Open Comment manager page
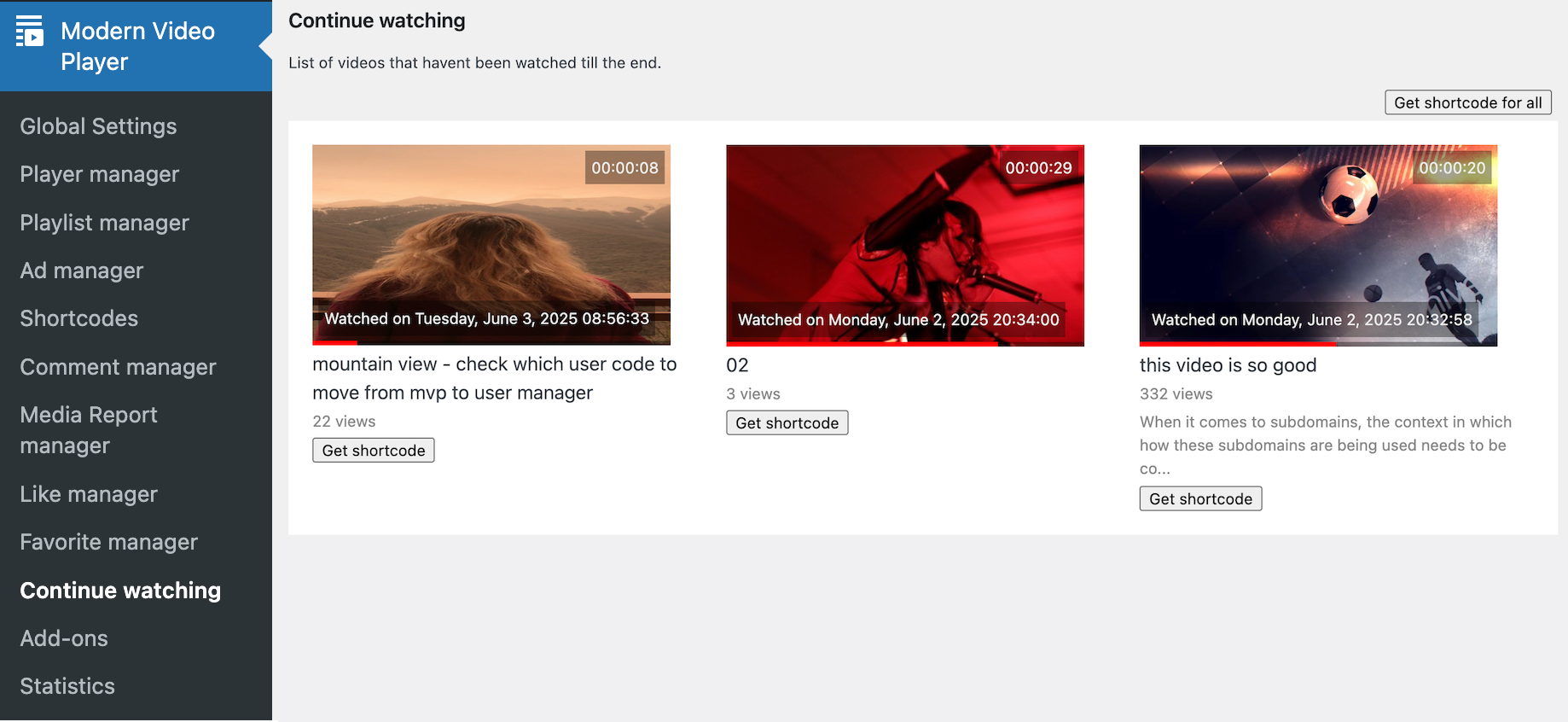This screenshot has height=722, width=1568. coord(118,367)
